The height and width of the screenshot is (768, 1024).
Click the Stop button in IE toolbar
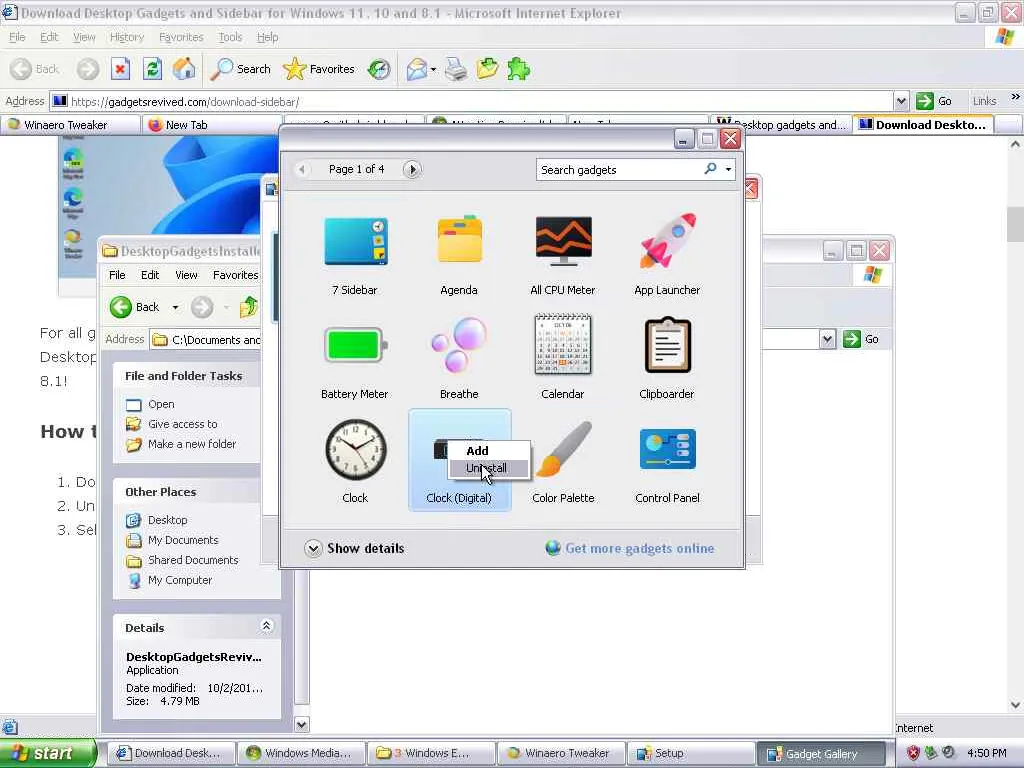[x=121, y=69]
